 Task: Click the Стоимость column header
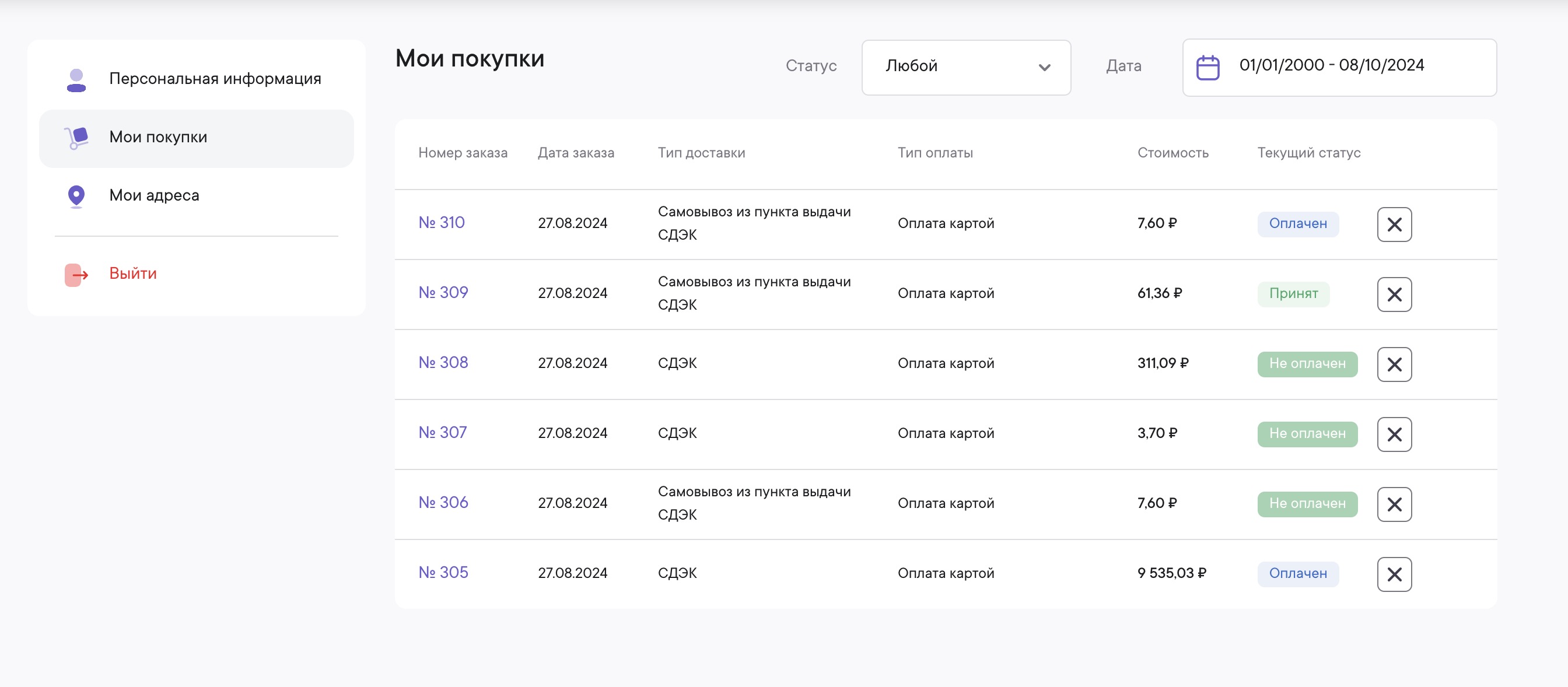(x=1173, y=153)
